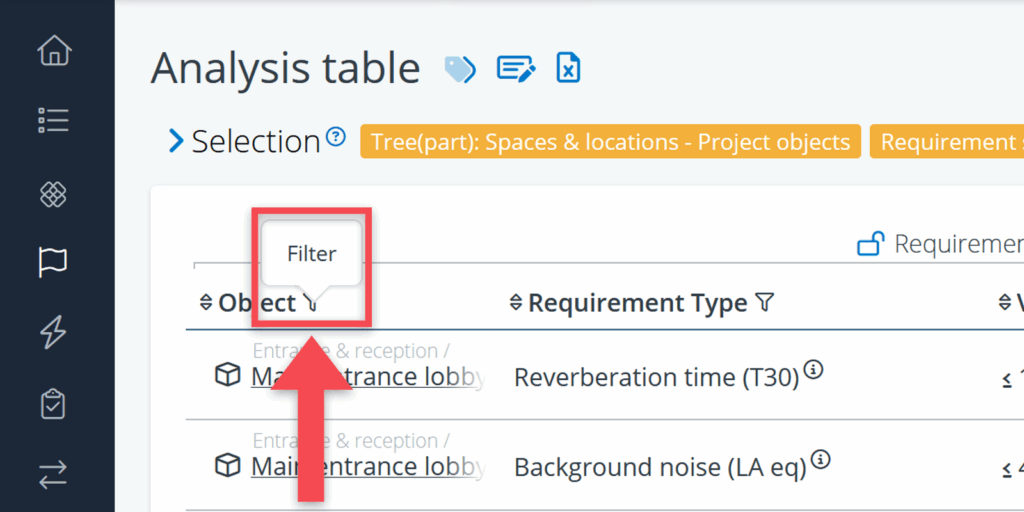
Task: Click the edit note icon in title
Action: point(515,69)
